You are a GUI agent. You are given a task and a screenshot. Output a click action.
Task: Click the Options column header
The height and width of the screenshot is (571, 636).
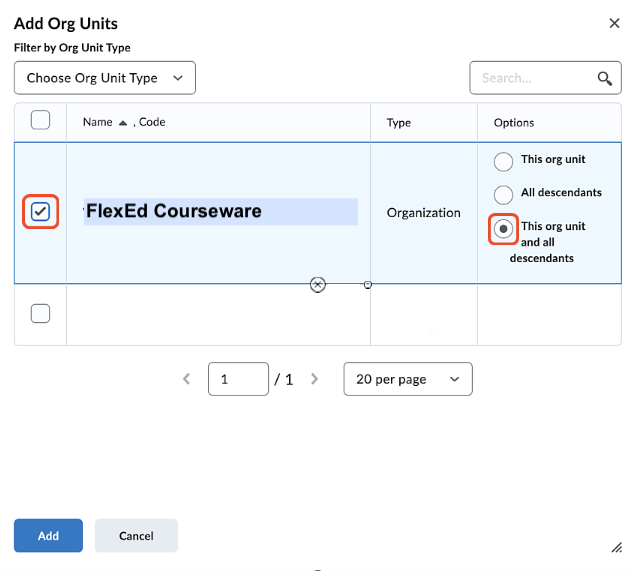click(x=514, y=122)
